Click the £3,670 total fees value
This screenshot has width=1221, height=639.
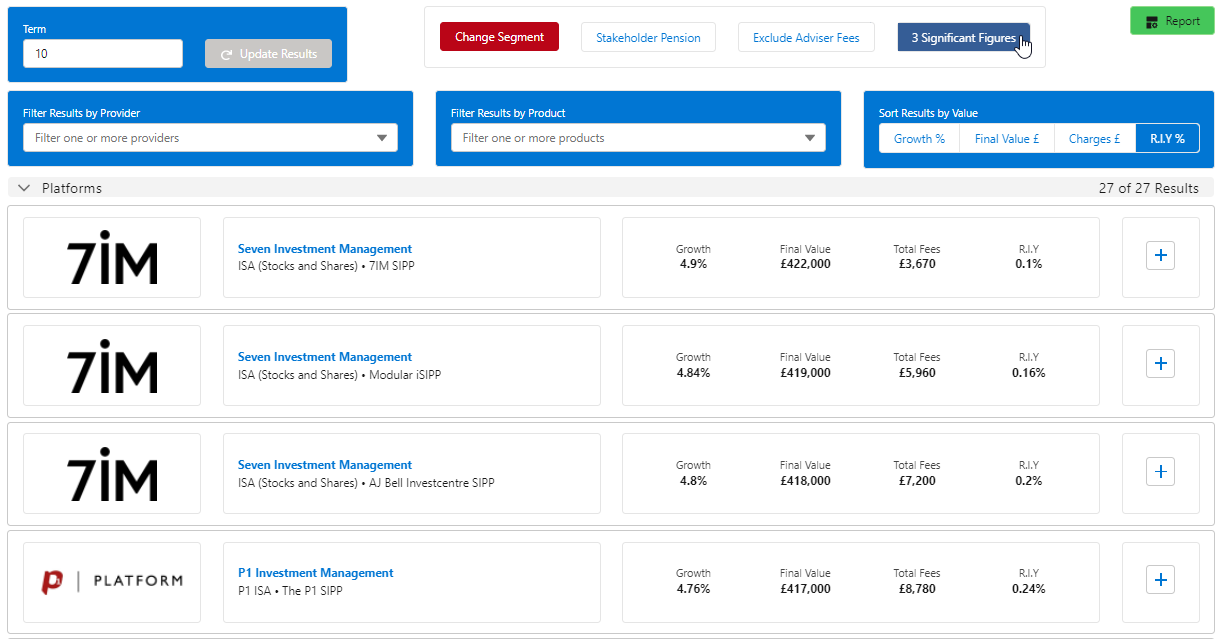(917, 264)
